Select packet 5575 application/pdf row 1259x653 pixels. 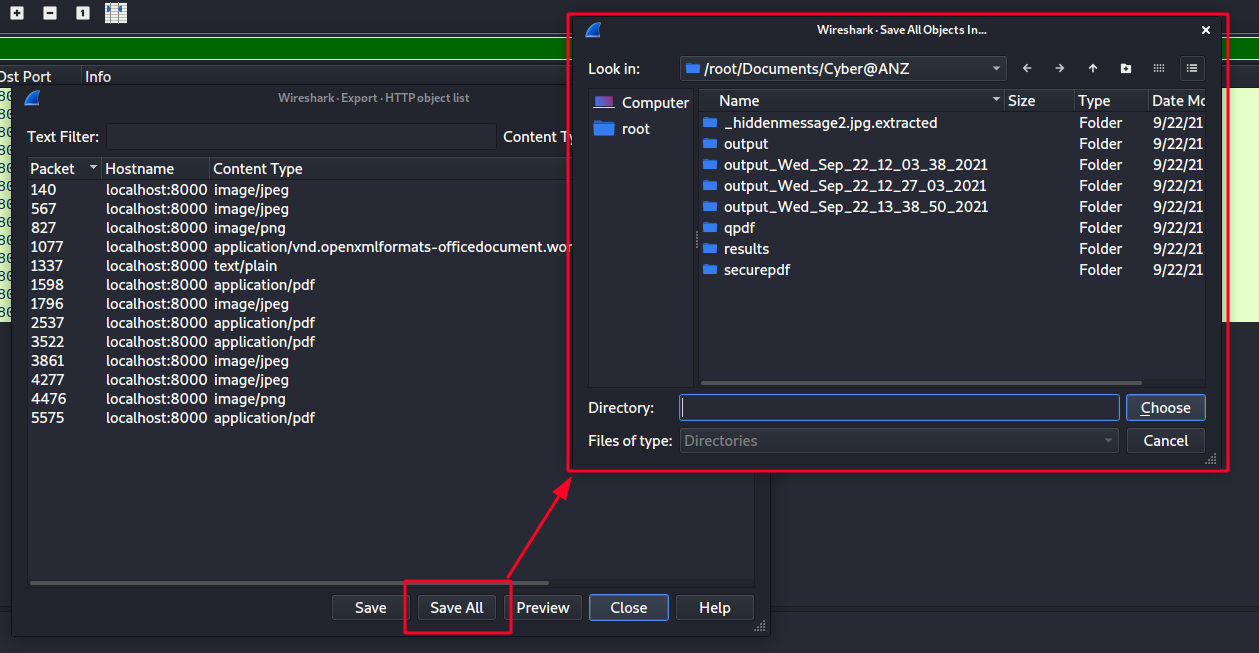click(x=299, y=417)
